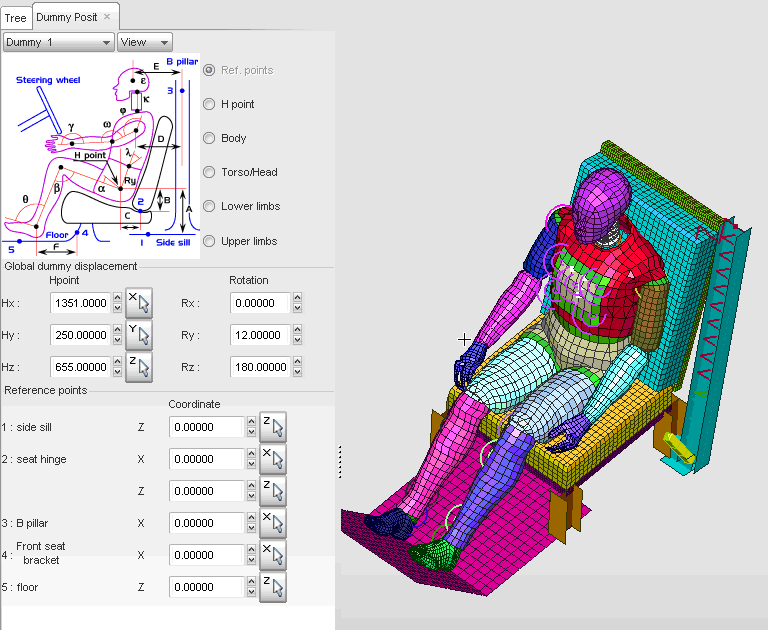
Task: Click the Rz rotation value field
Action: (259, 367)
